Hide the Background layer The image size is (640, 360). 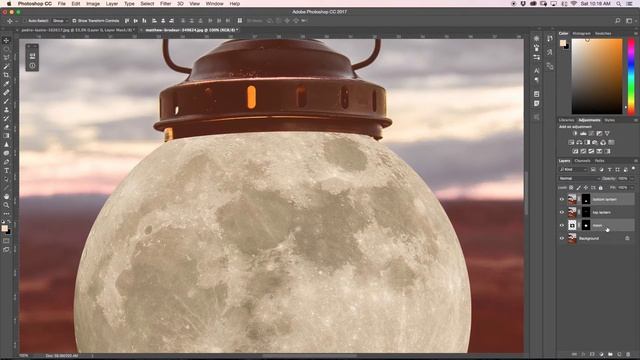pos(562,238)
